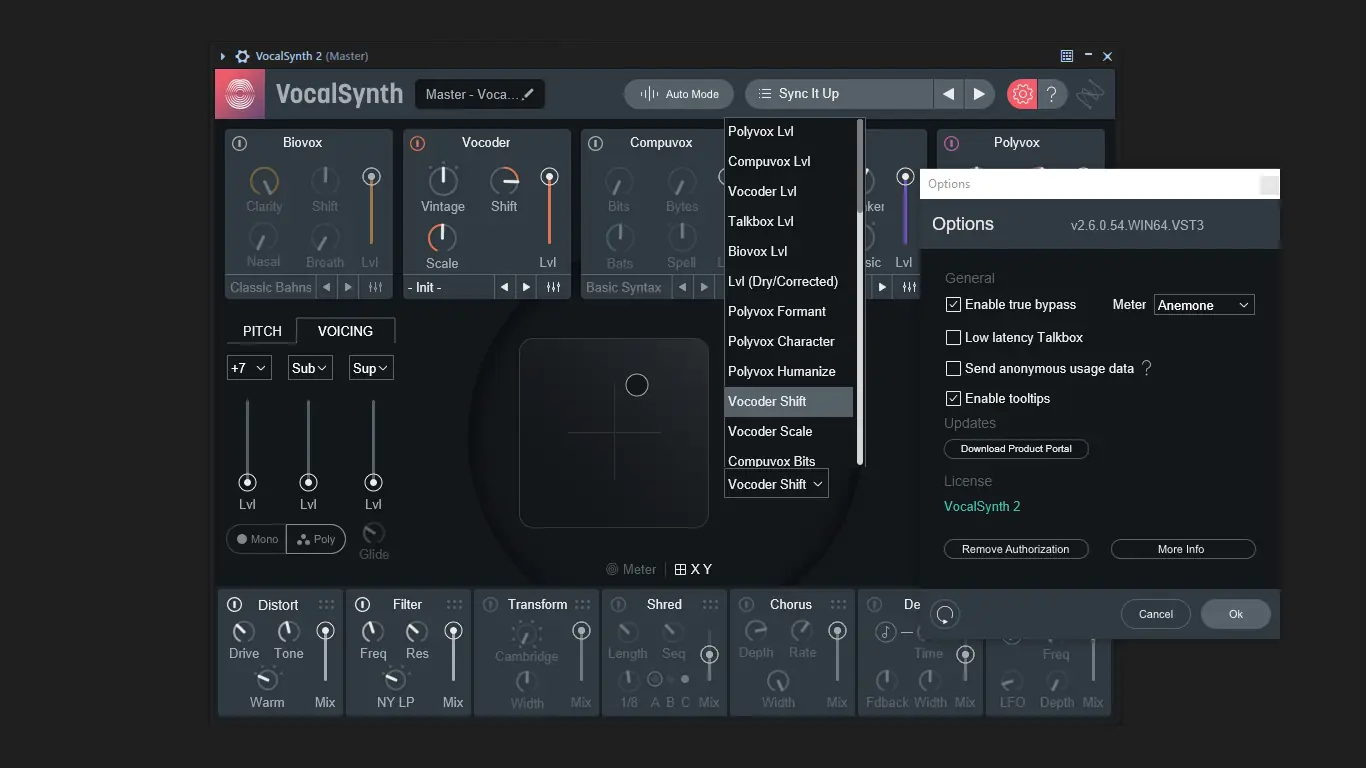Open the Meter type Anemone dropdown

(1204, 304)
